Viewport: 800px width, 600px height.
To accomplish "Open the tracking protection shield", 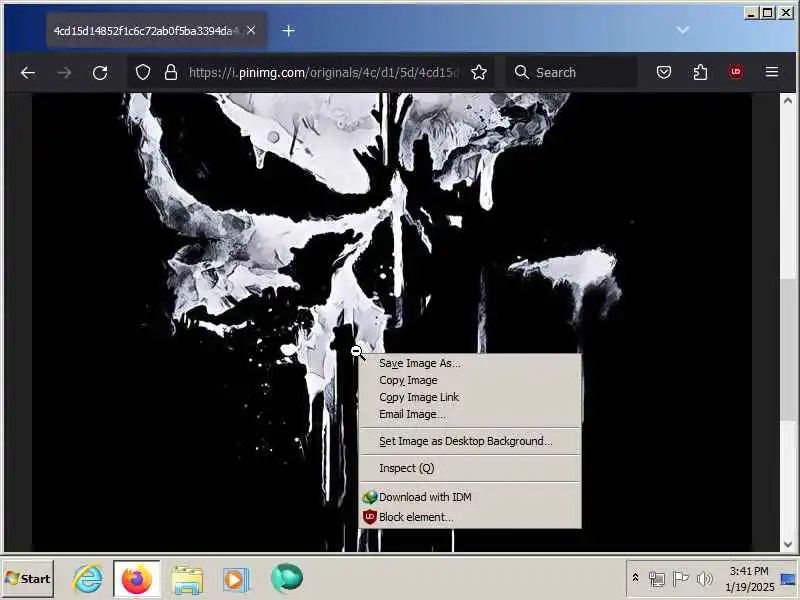I will tap(143, 72).
